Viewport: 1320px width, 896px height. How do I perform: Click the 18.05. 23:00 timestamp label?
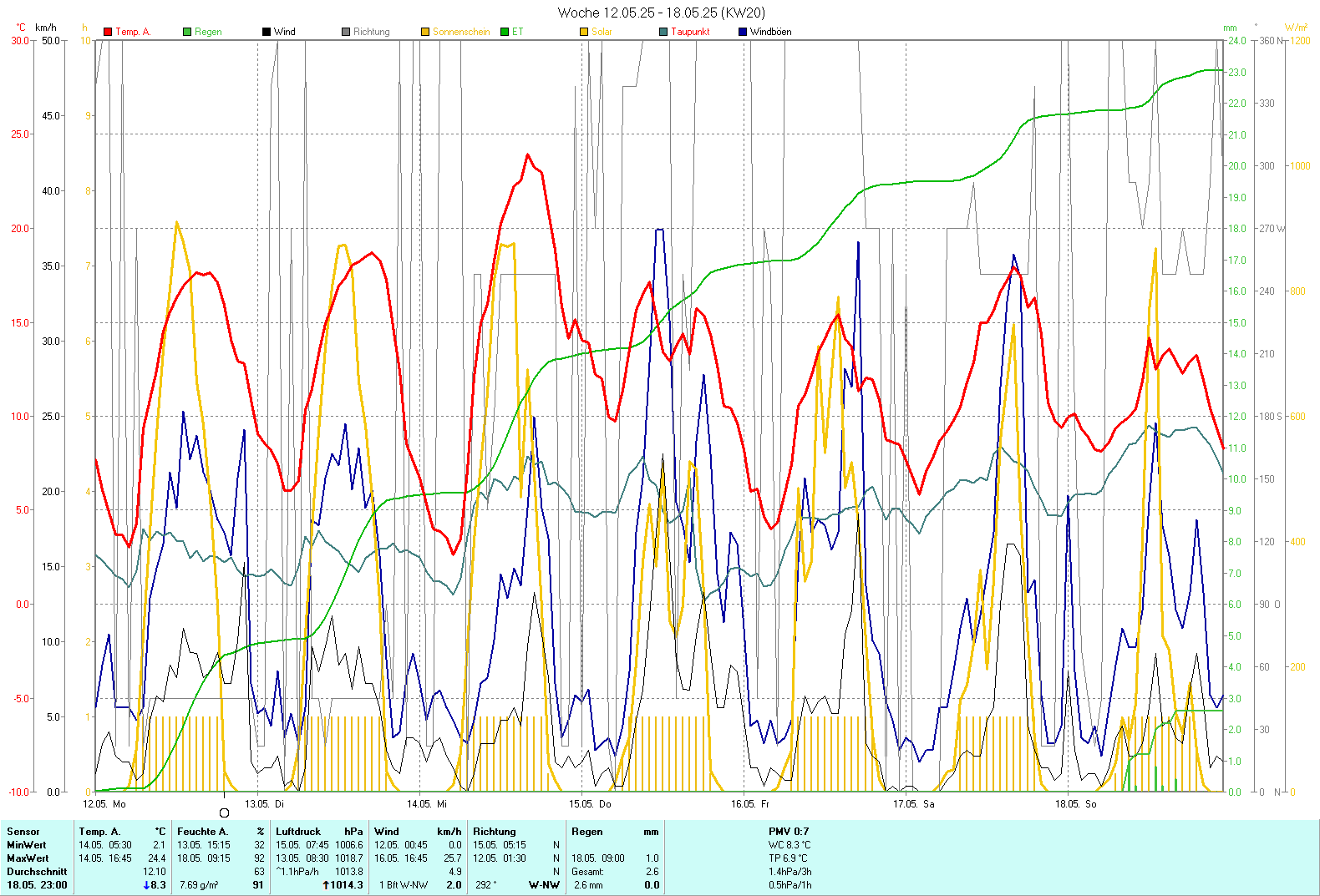point(38,885)
